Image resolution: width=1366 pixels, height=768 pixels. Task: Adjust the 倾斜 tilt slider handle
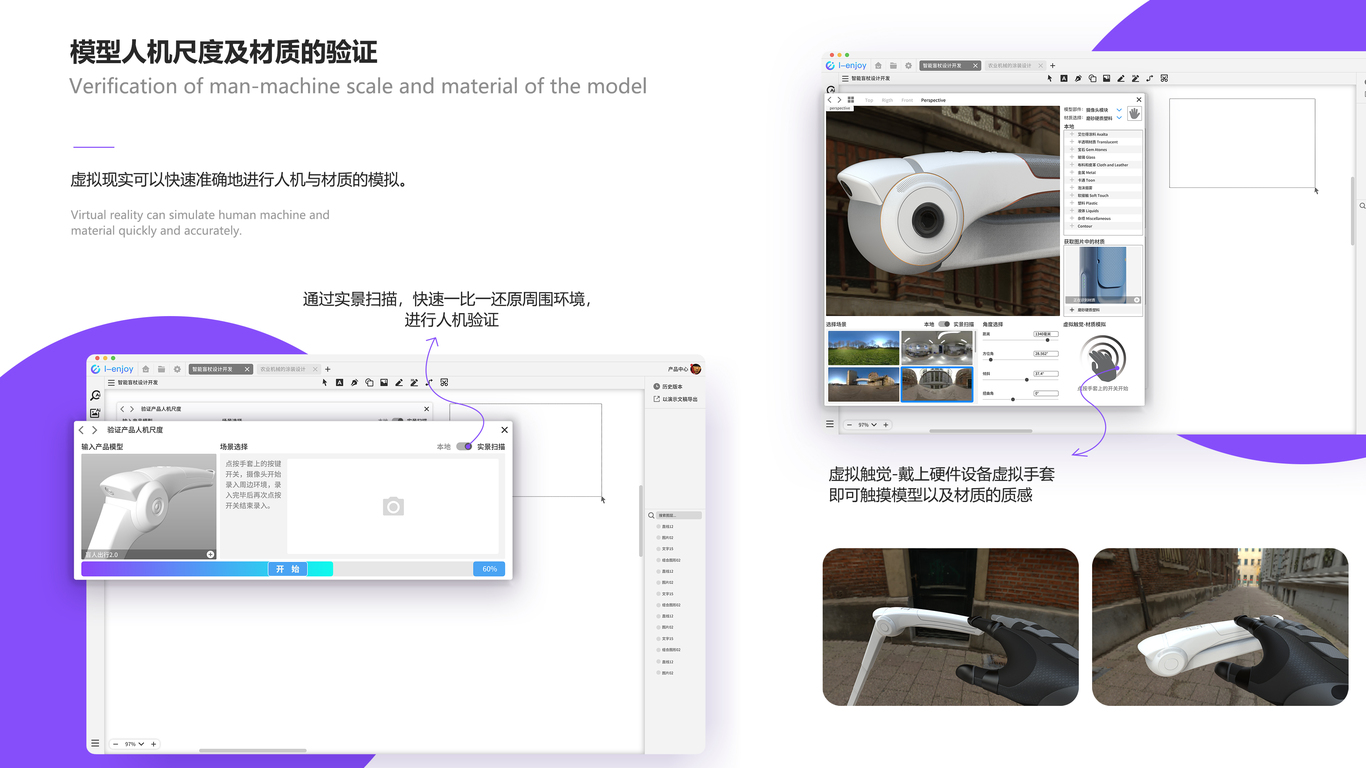[x=1027, y=379]
